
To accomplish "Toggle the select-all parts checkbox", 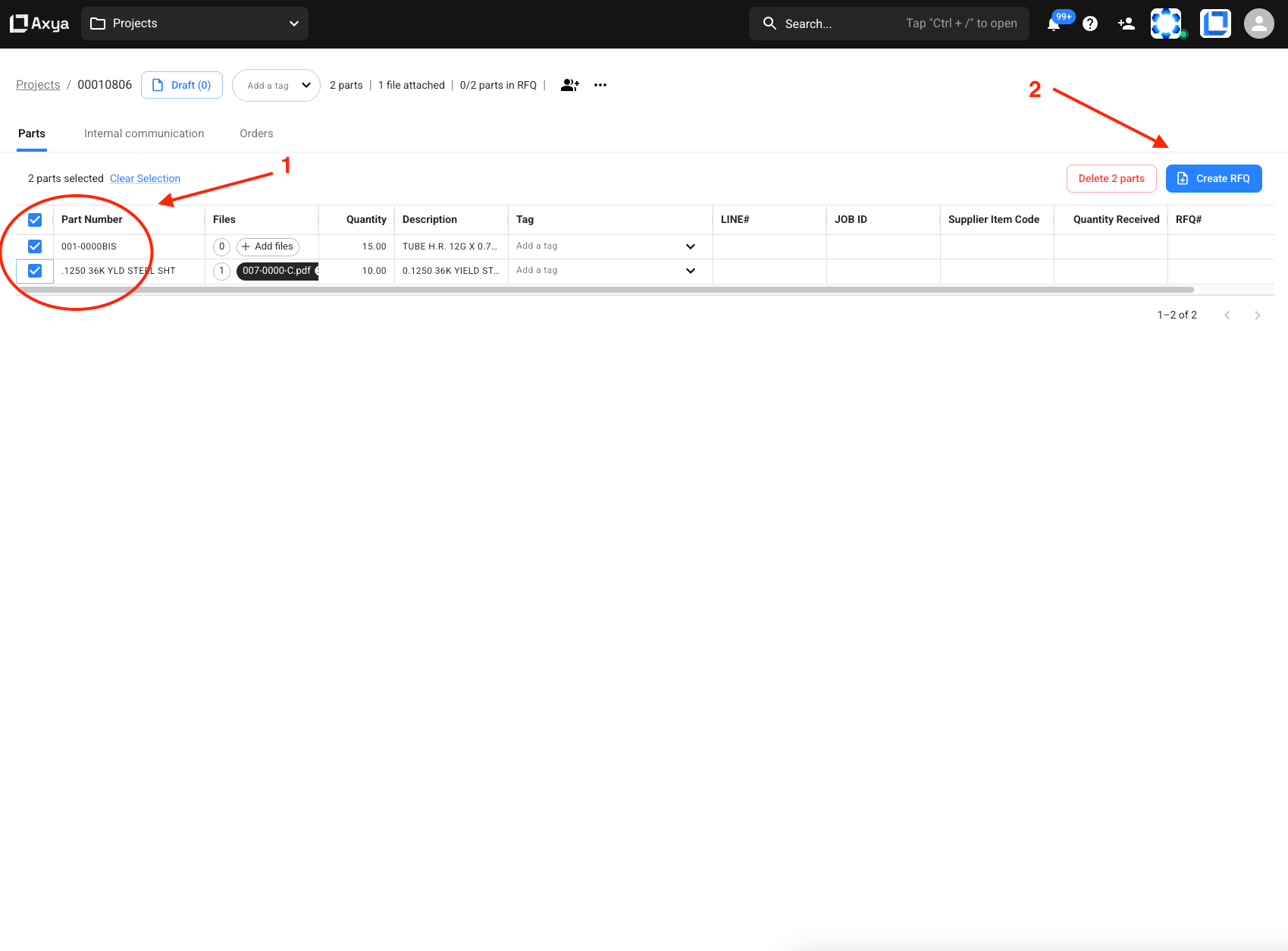I will 35,220.
